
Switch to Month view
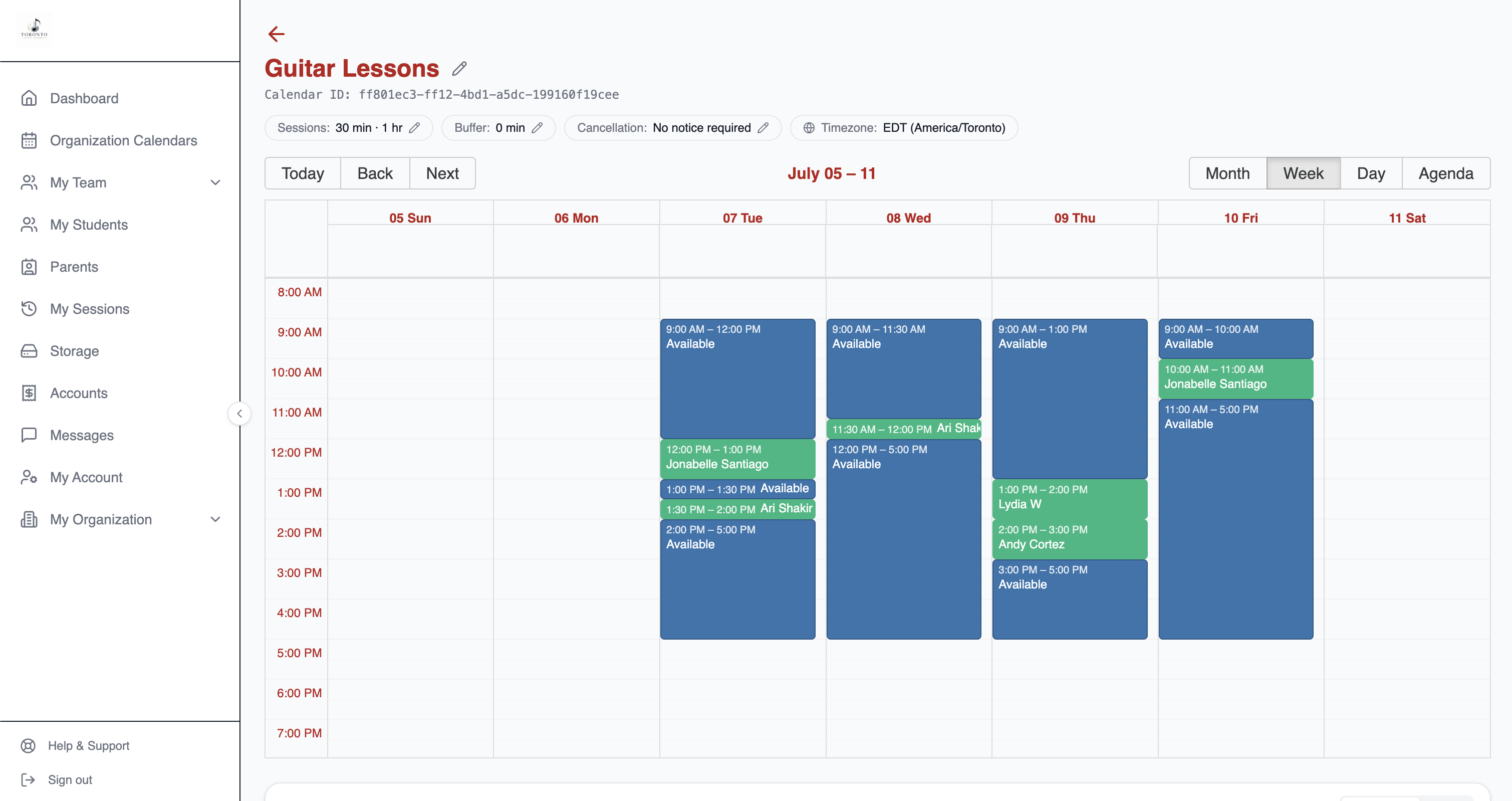(1227, 173)
